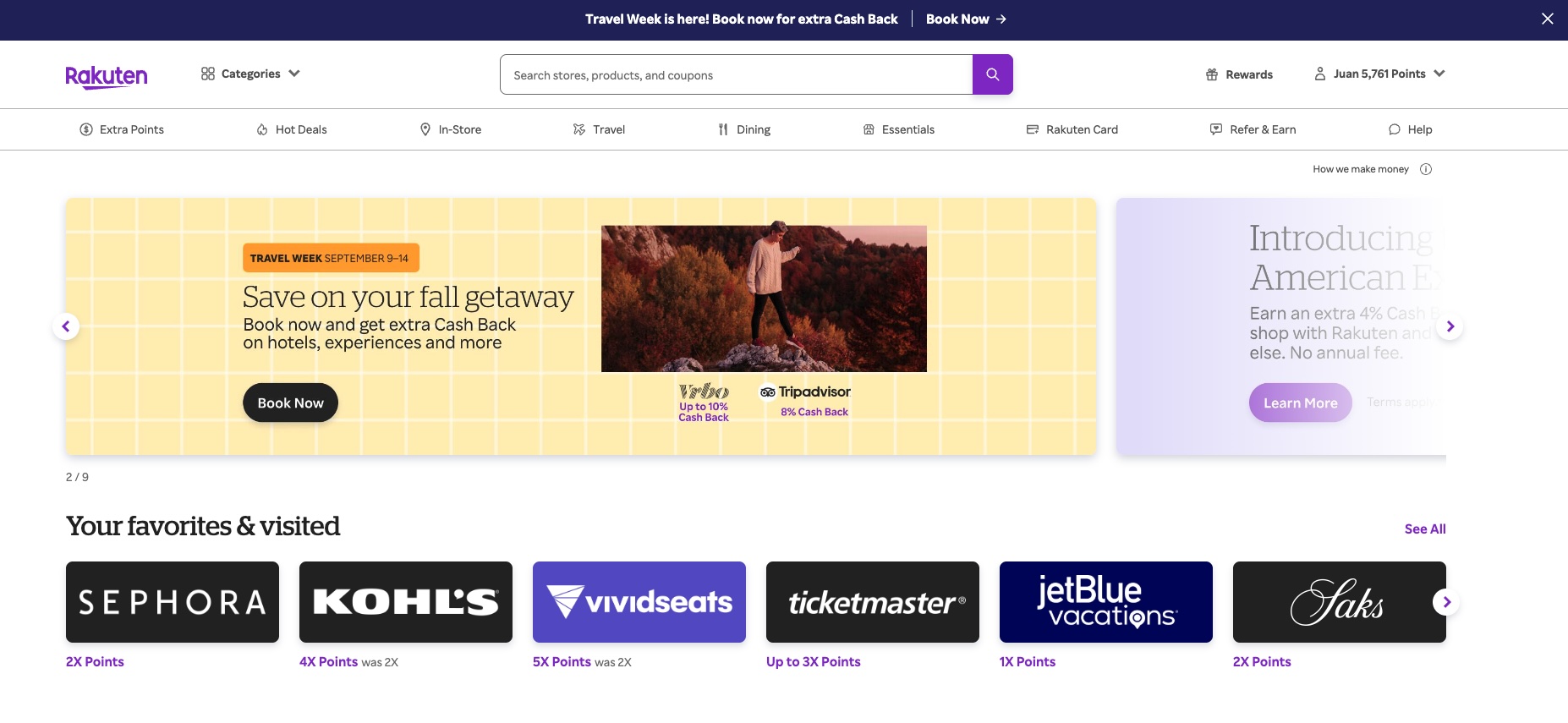The height and width of the screenshot is (723, 1568).
Task: Click the Refer & Earn chat icon
Action: coord(1216,129)
